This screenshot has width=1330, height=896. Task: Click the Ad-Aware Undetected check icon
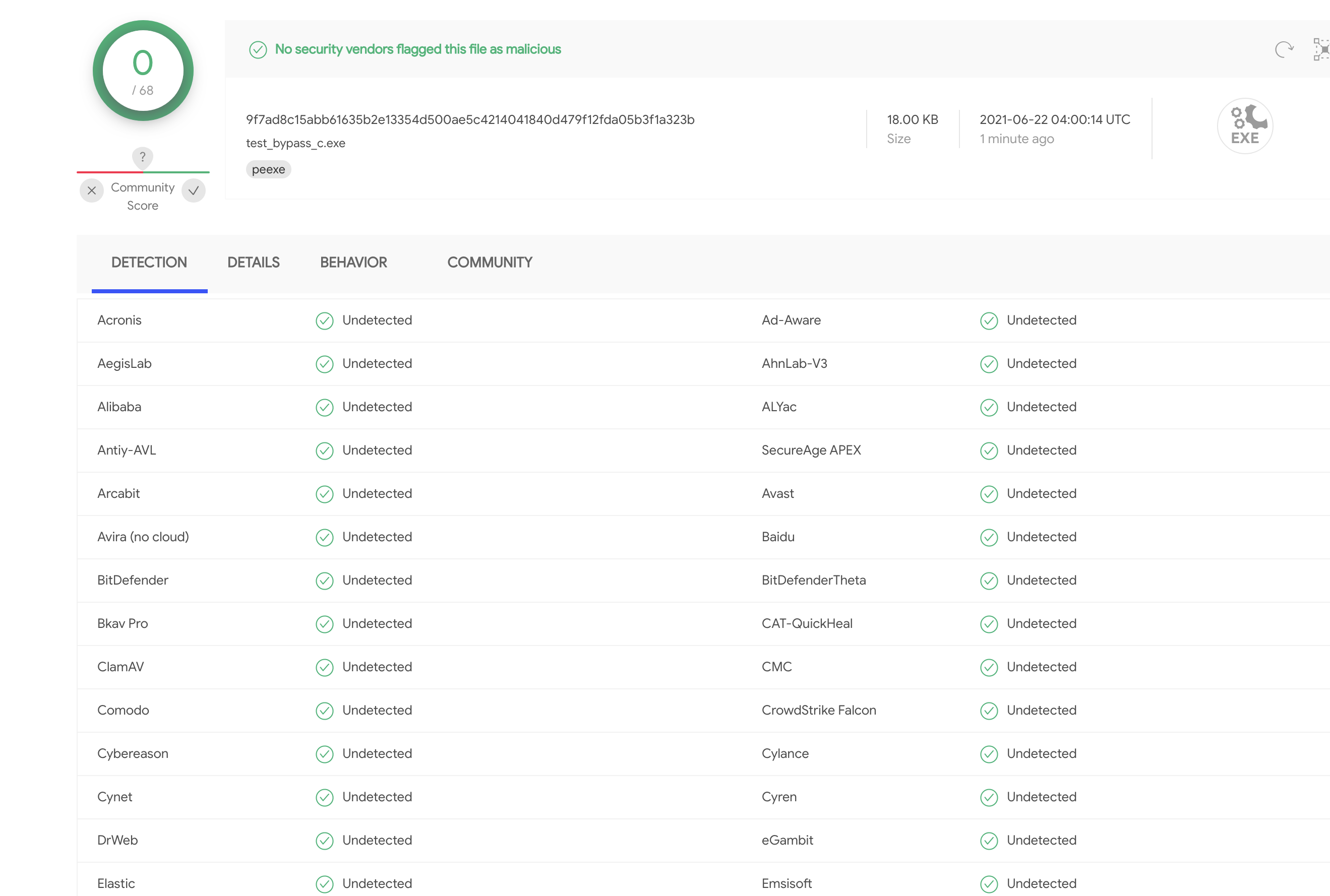coord(989,321)
